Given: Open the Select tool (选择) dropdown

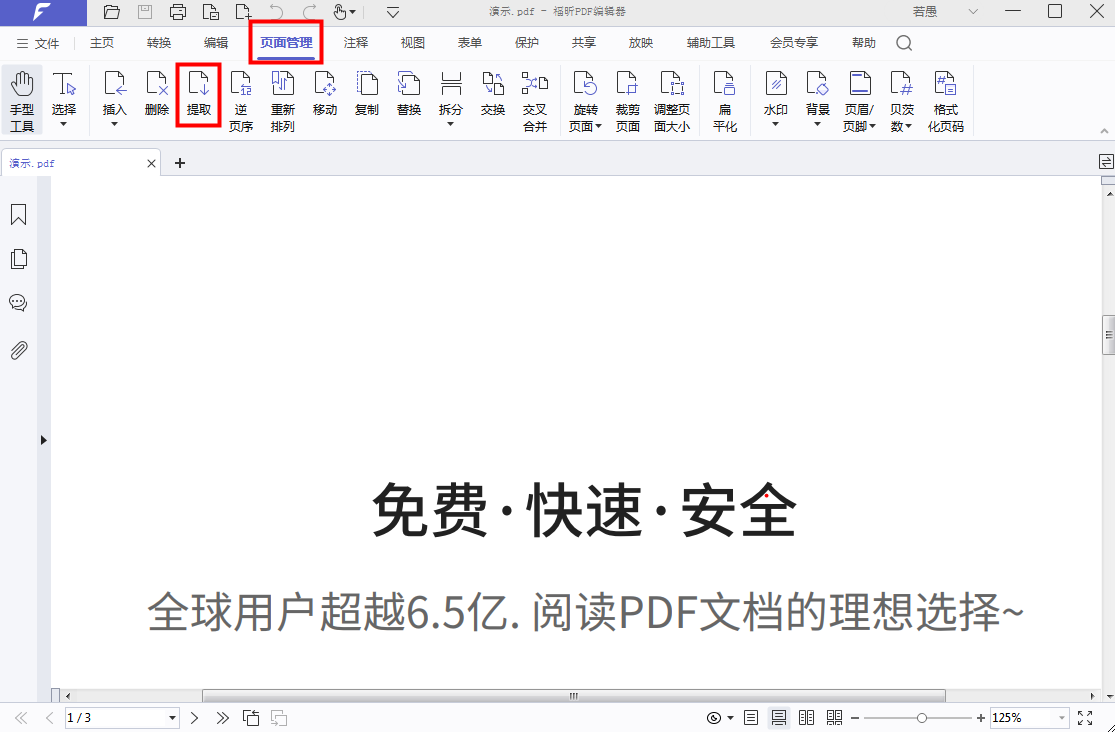Looking at the screenshot, I should coord(63,124).
